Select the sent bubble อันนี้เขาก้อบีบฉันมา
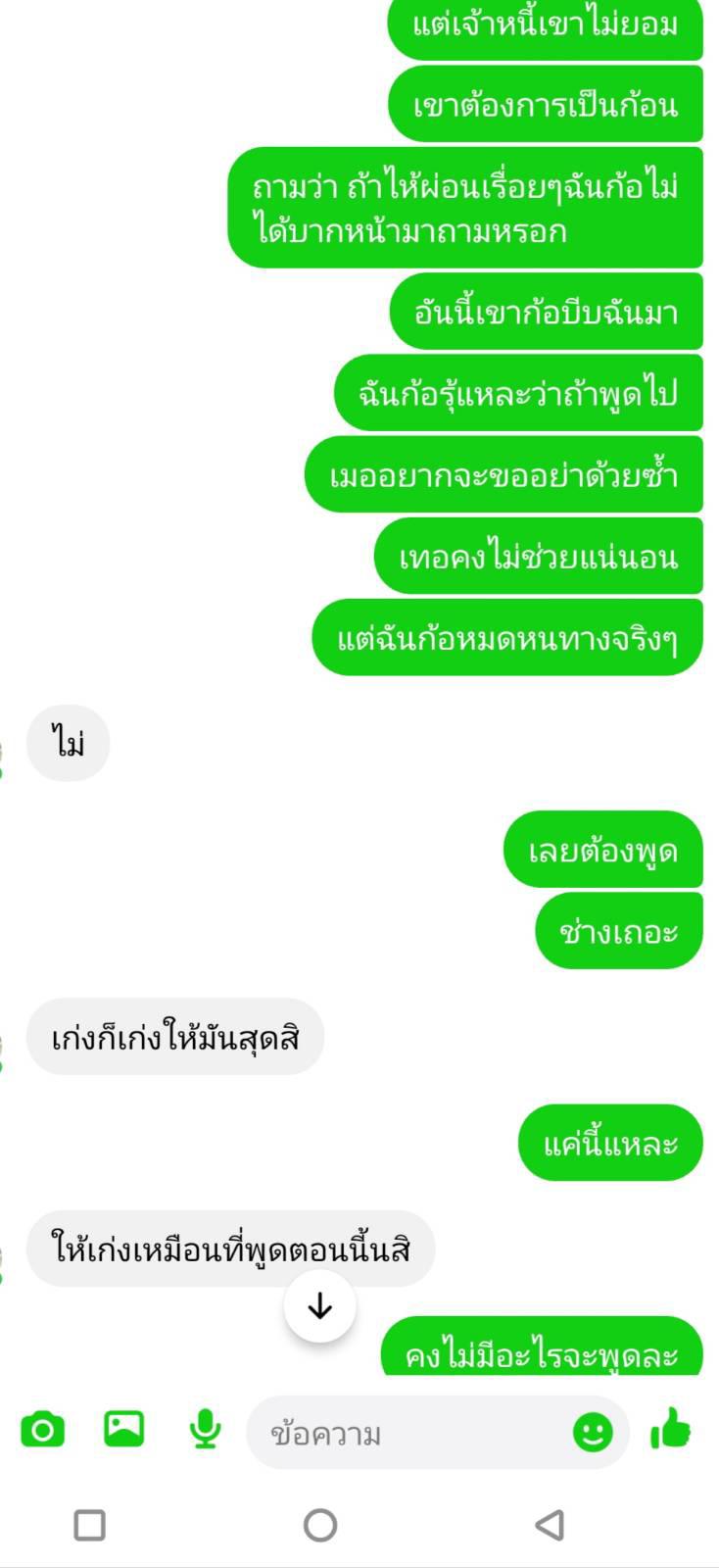 coord(547,312)
